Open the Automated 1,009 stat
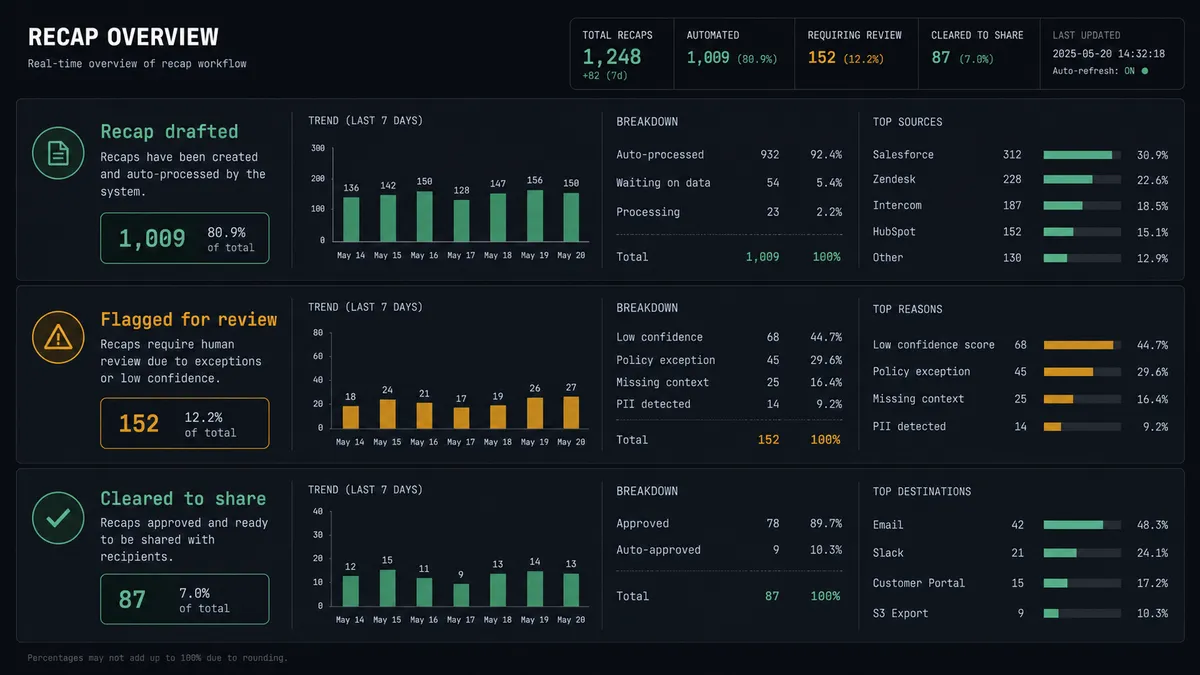Screen dimensions: 1200x675 [734, 54]
